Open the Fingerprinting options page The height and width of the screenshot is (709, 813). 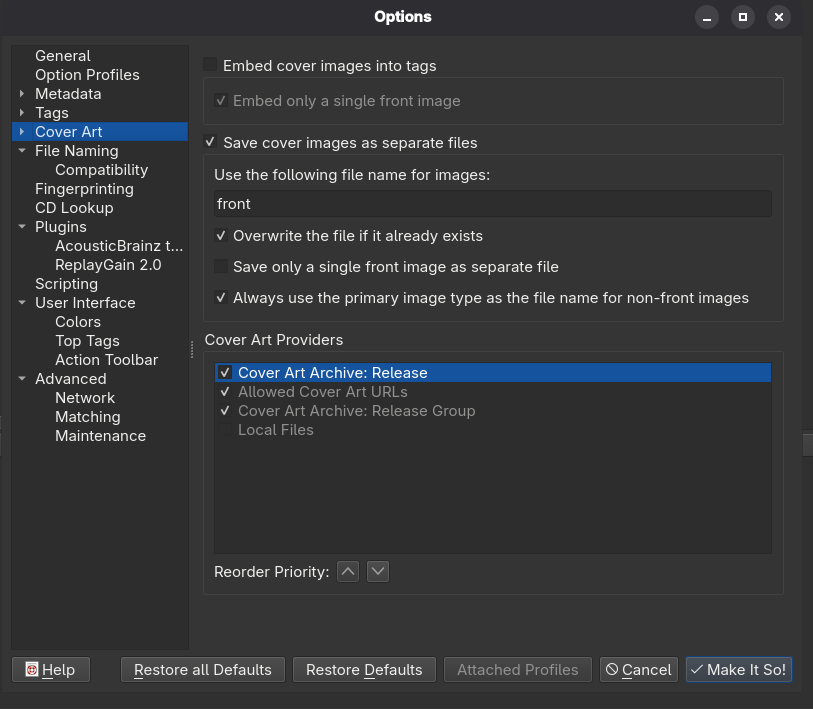(x=84, y=189)
